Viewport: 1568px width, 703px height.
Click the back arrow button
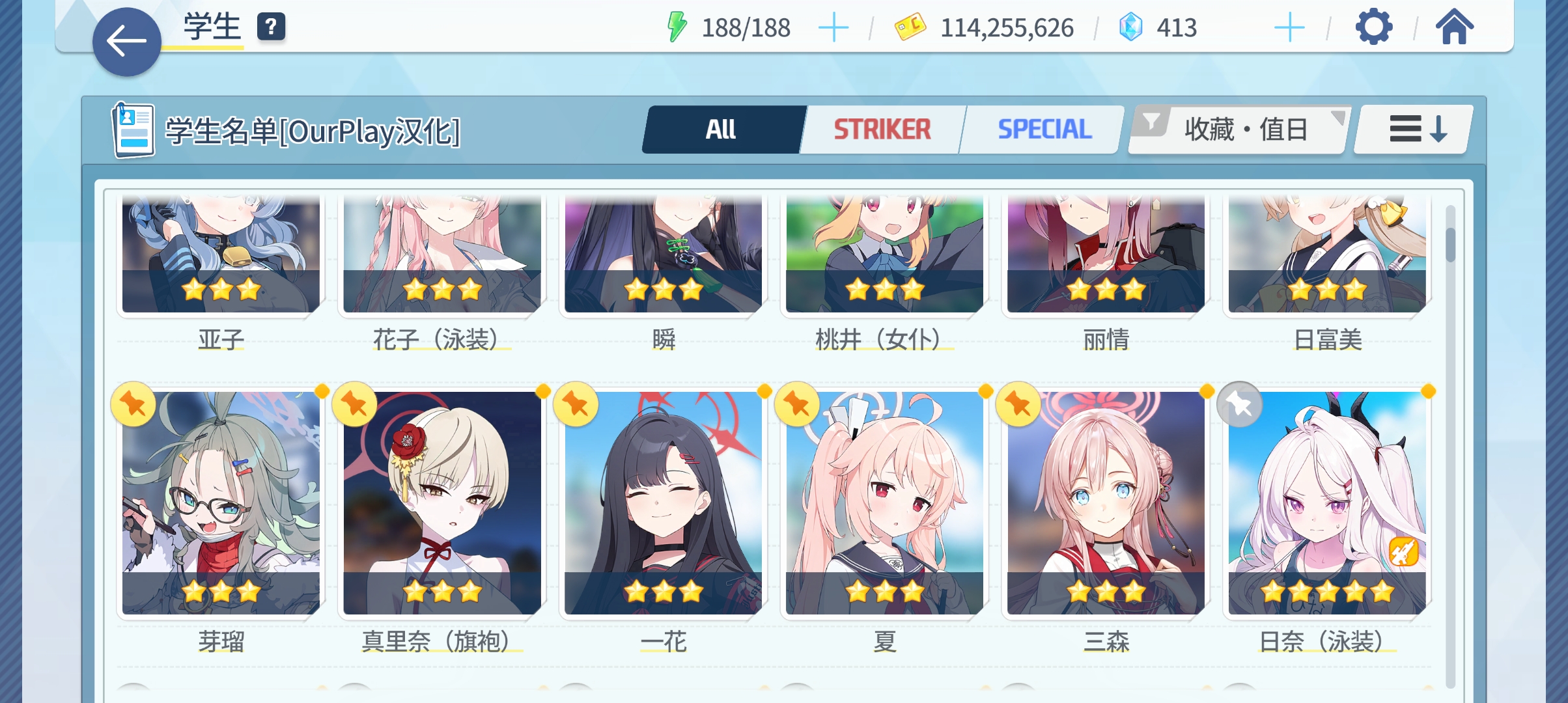tap(126, 42)
